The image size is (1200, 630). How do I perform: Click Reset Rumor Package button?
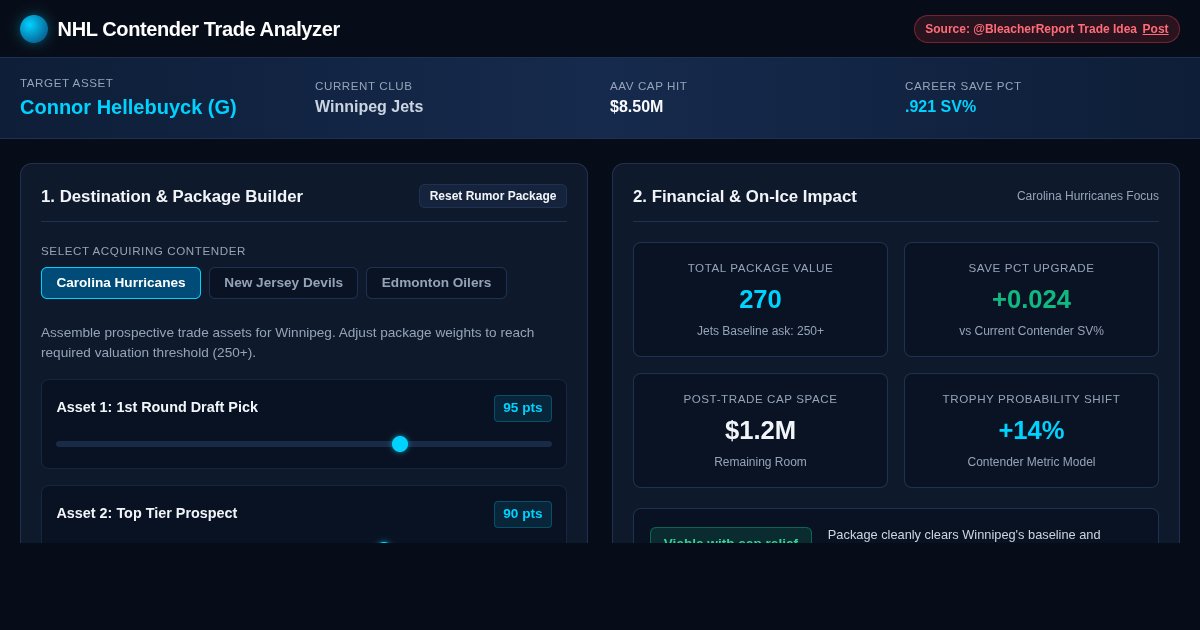tap(493, 196)
